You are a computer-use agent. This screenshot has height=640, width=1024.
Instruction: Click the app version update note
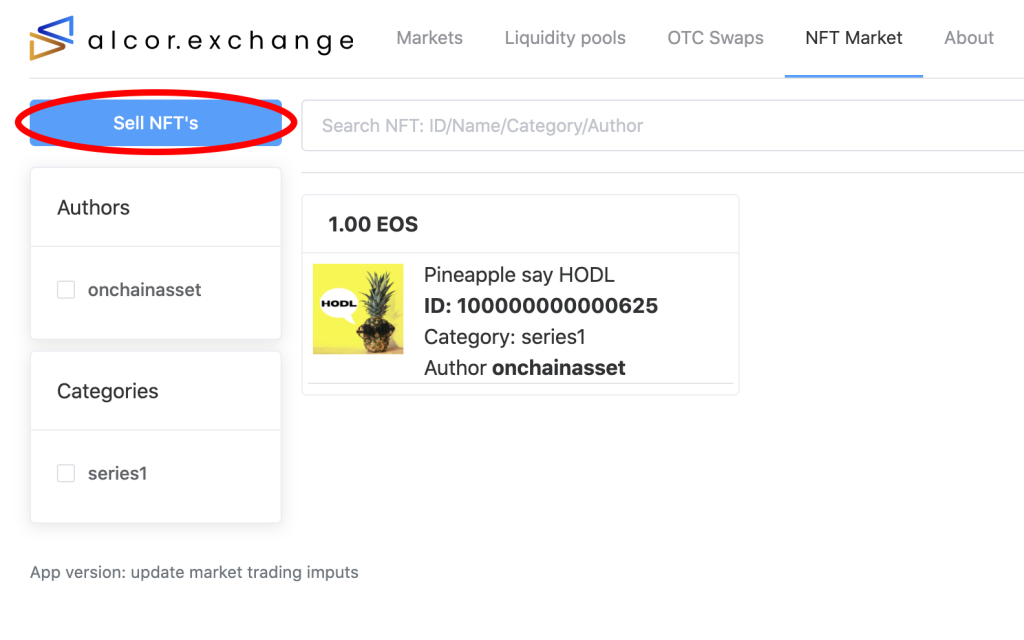[191, 572]
